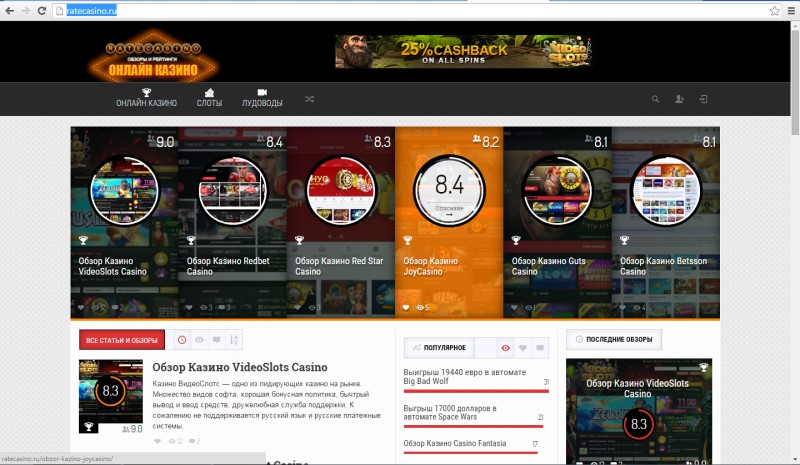
Task: Open VideoSlots Casino review circular thumbnail
Action: [124, 191]
